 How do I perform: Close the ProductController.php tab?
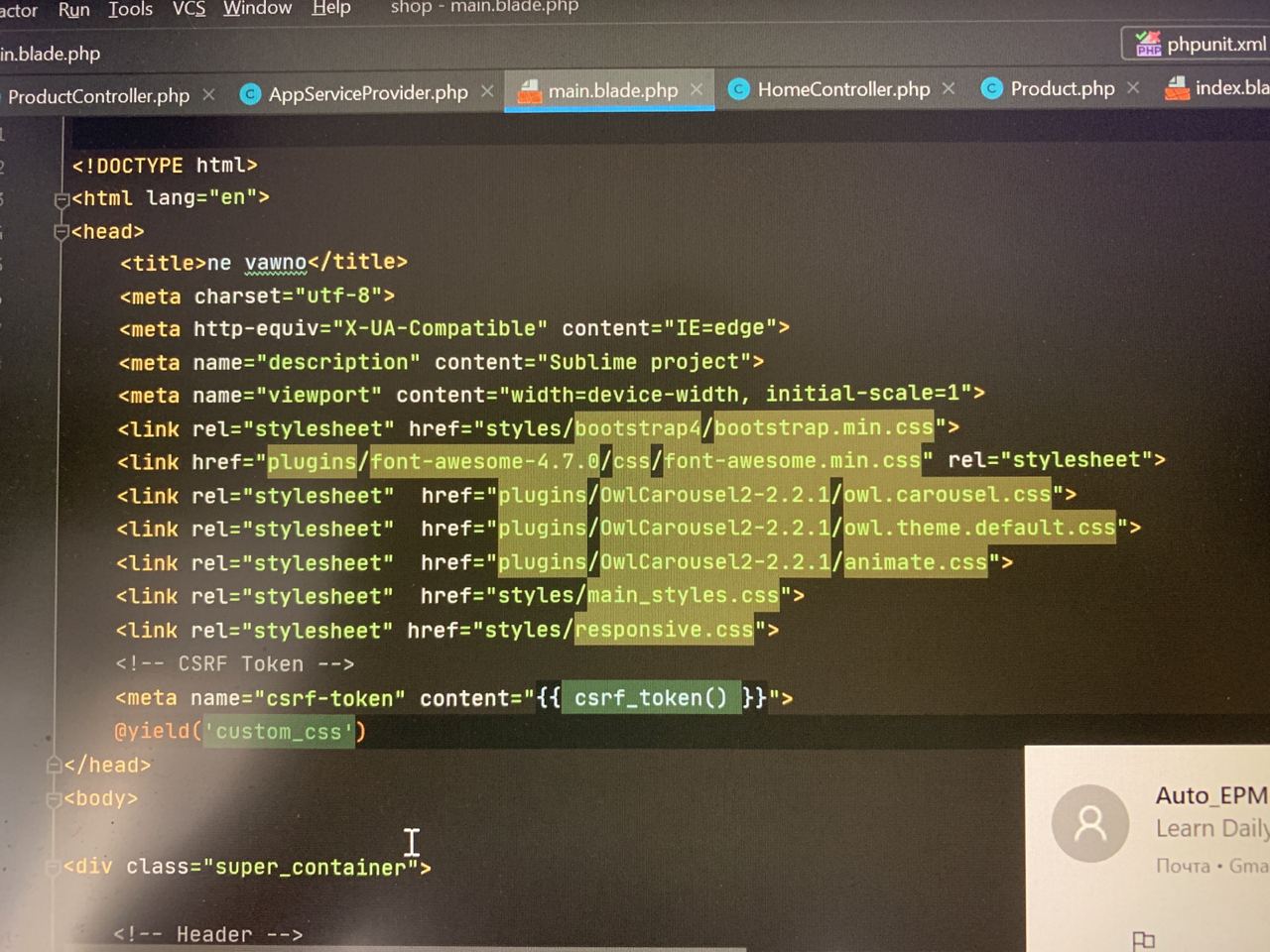click(x=208, y=94)
